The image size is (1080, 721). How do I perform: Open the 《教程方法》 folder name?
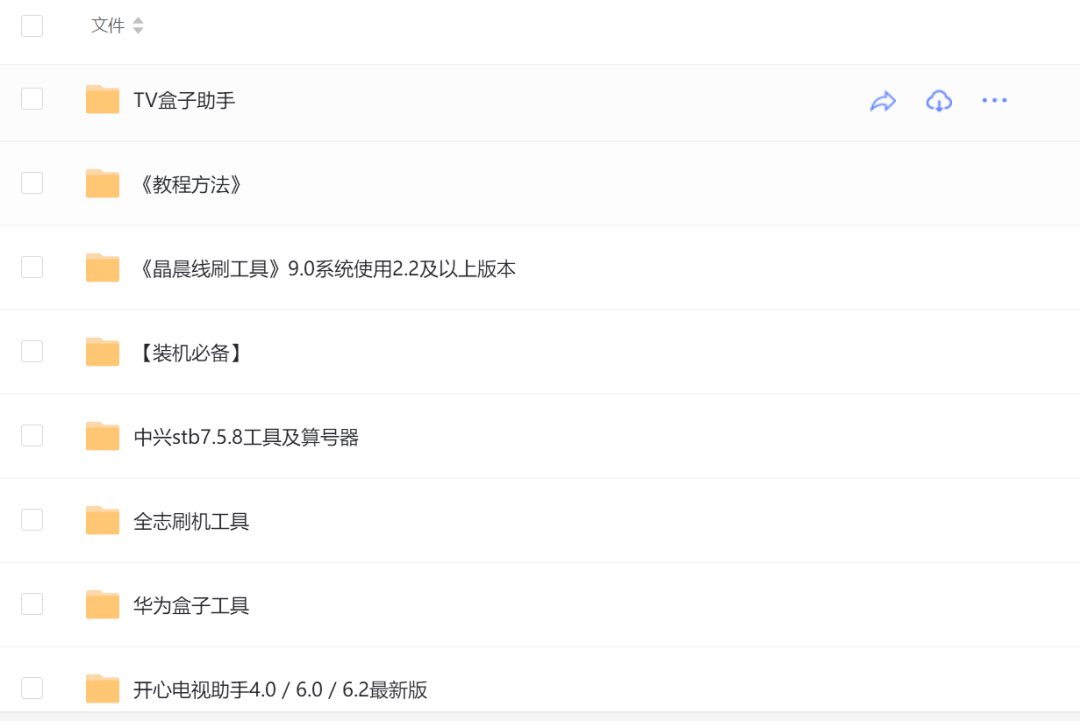[190, 185]
